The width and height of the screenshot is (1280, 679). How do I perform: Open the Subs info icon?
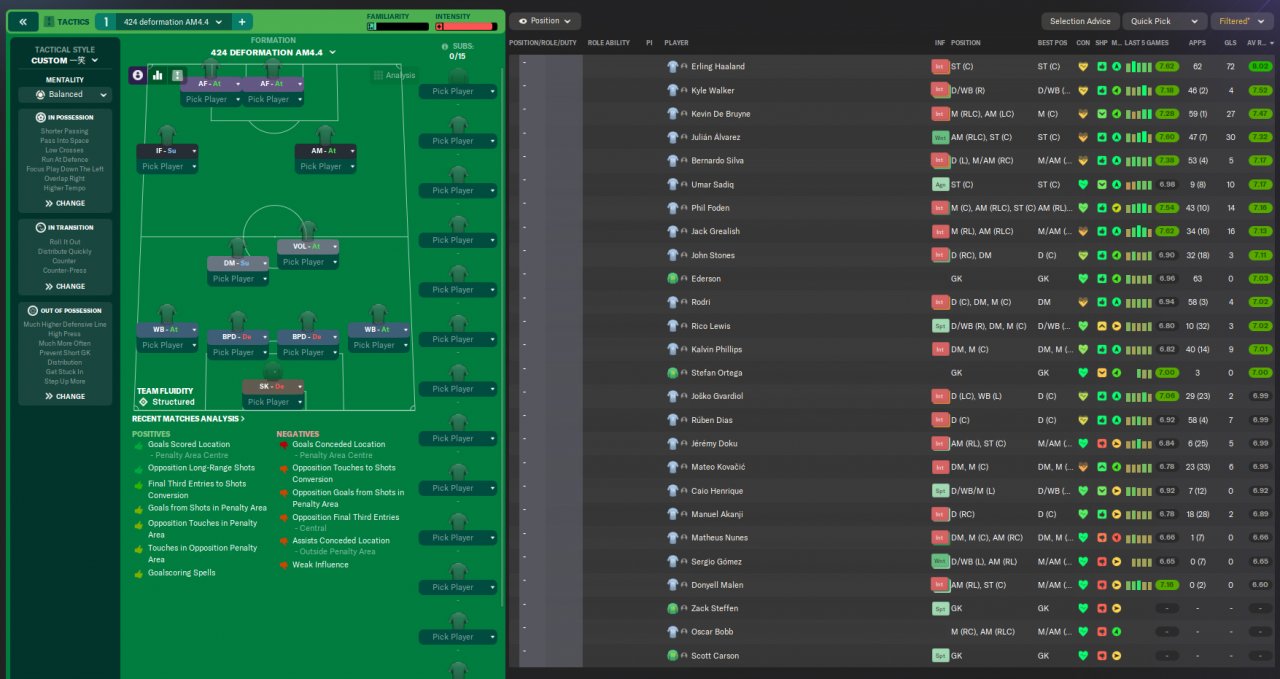[x=445, y=47]
